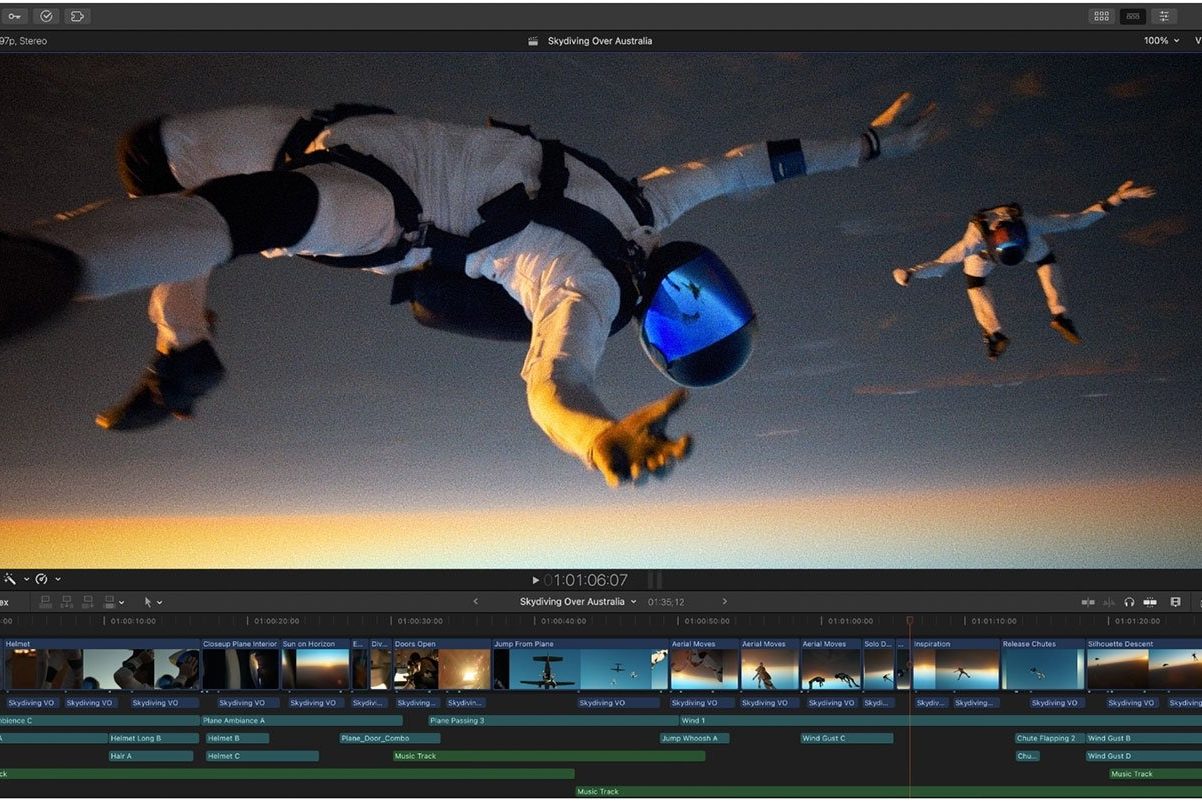Go back in timeline history
Viewport: 1202px width, 802px height.
point(475,602)
